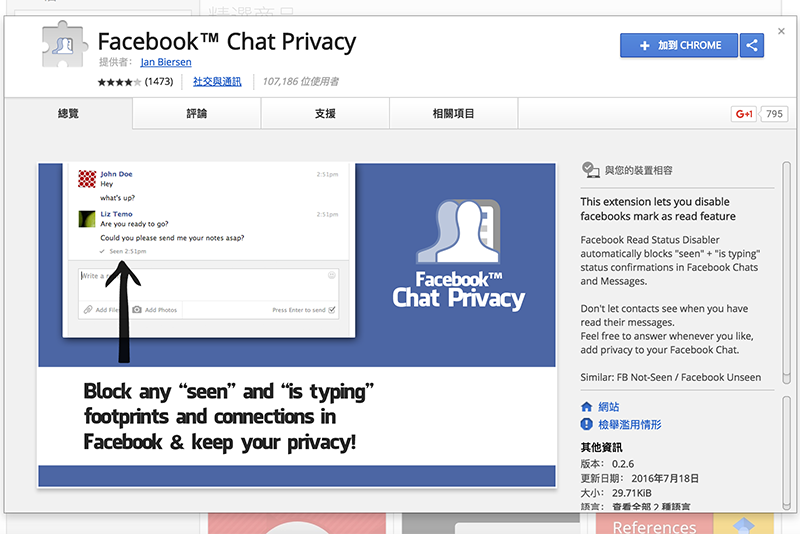Click the exclamation icon beside 檢舉濫用情形

point(587,424)
